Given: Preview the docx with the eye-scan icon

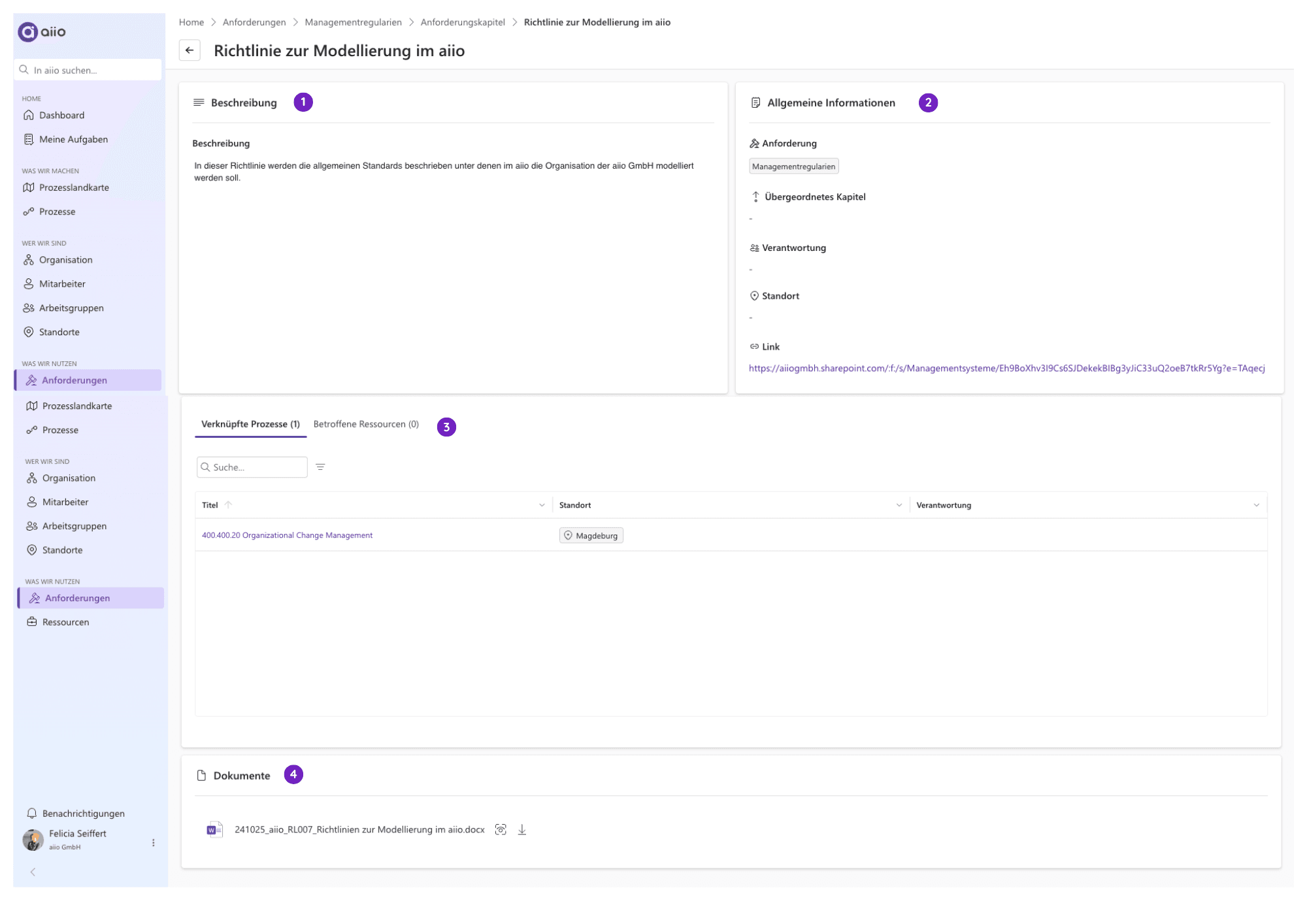Looking at the screenshot, I should tap(501, 830).
